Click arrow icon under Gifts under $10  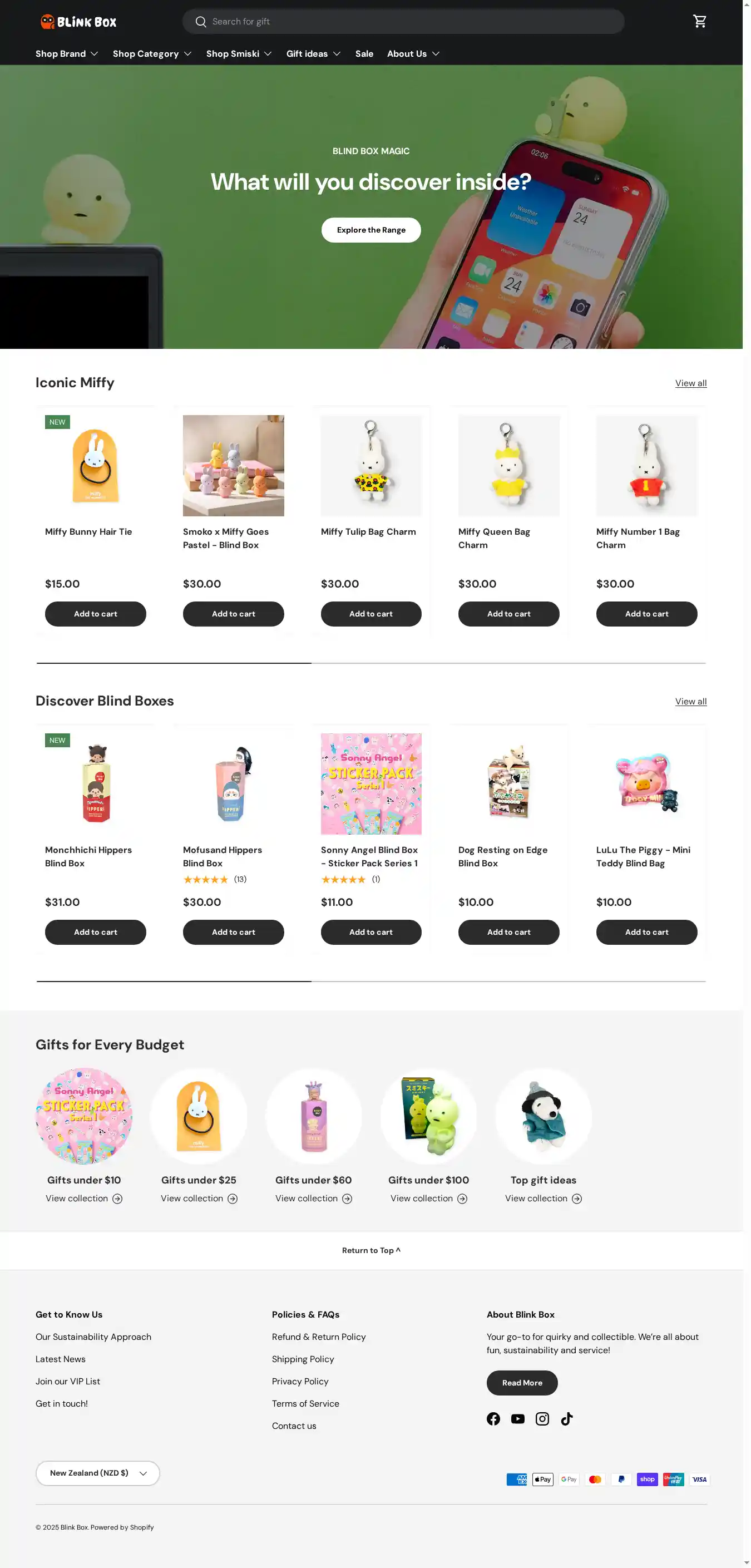click(x=117, y=1199)
